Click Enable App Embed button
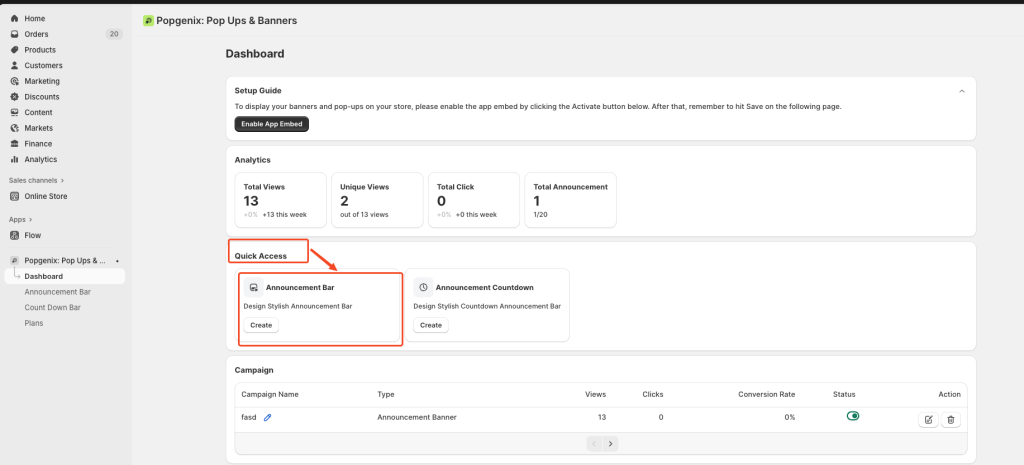Image resolution: width=1024 pixels, height=465 pixels. 272,124
